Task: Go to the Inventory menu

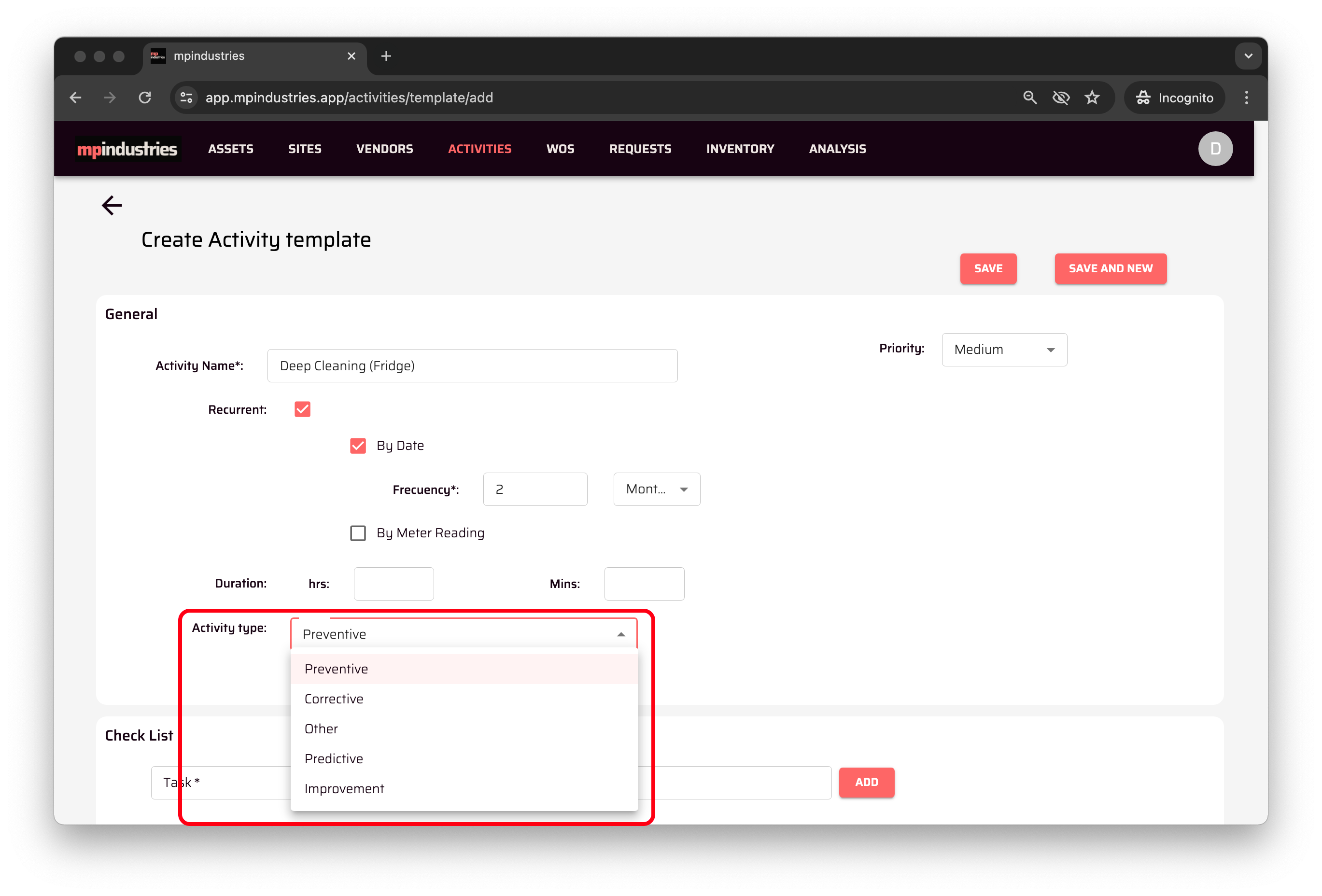Action: 740,149
